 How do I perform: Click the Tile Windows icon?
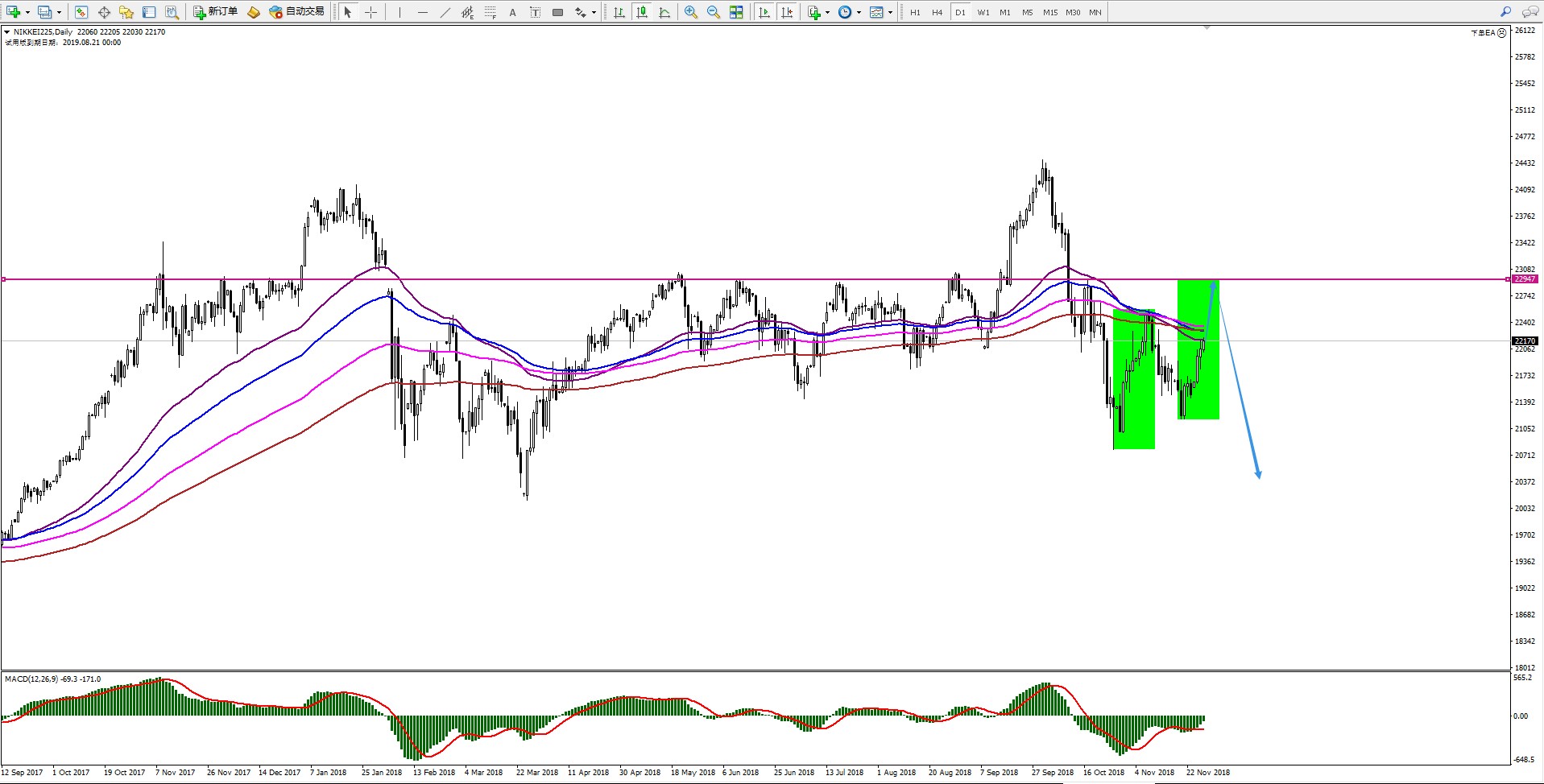coord(736,12)
